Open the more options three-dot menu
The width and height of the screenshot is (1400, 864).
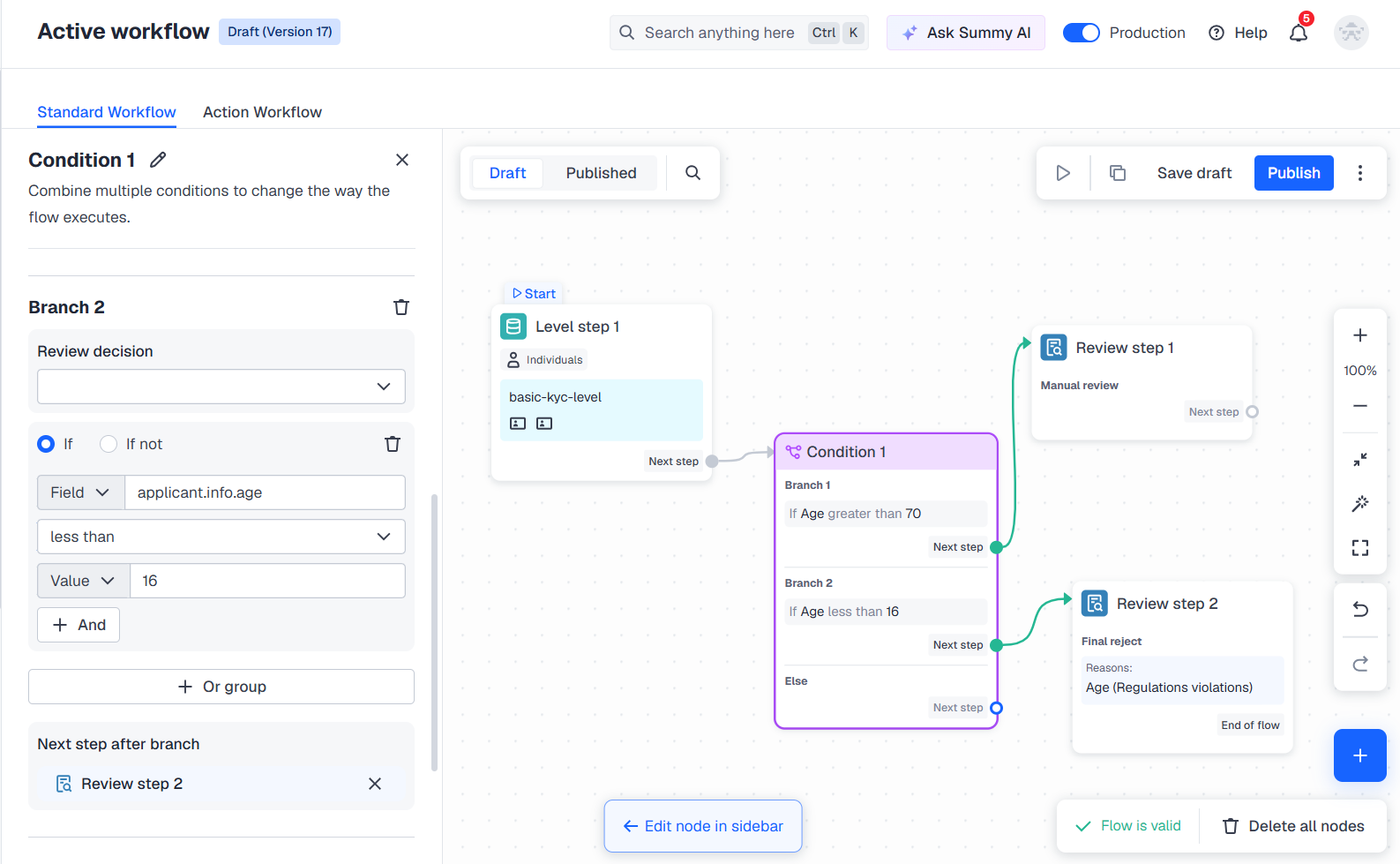click(x=1360, y=173)
